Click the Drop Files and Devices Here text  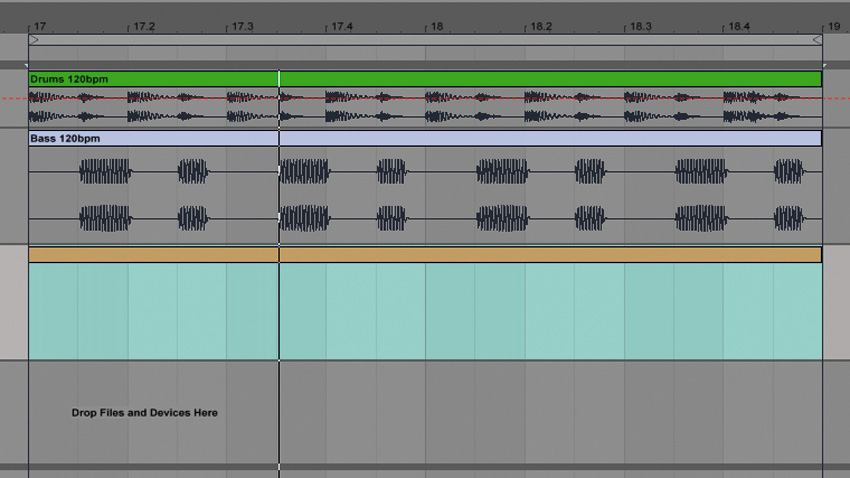[144, 412]
